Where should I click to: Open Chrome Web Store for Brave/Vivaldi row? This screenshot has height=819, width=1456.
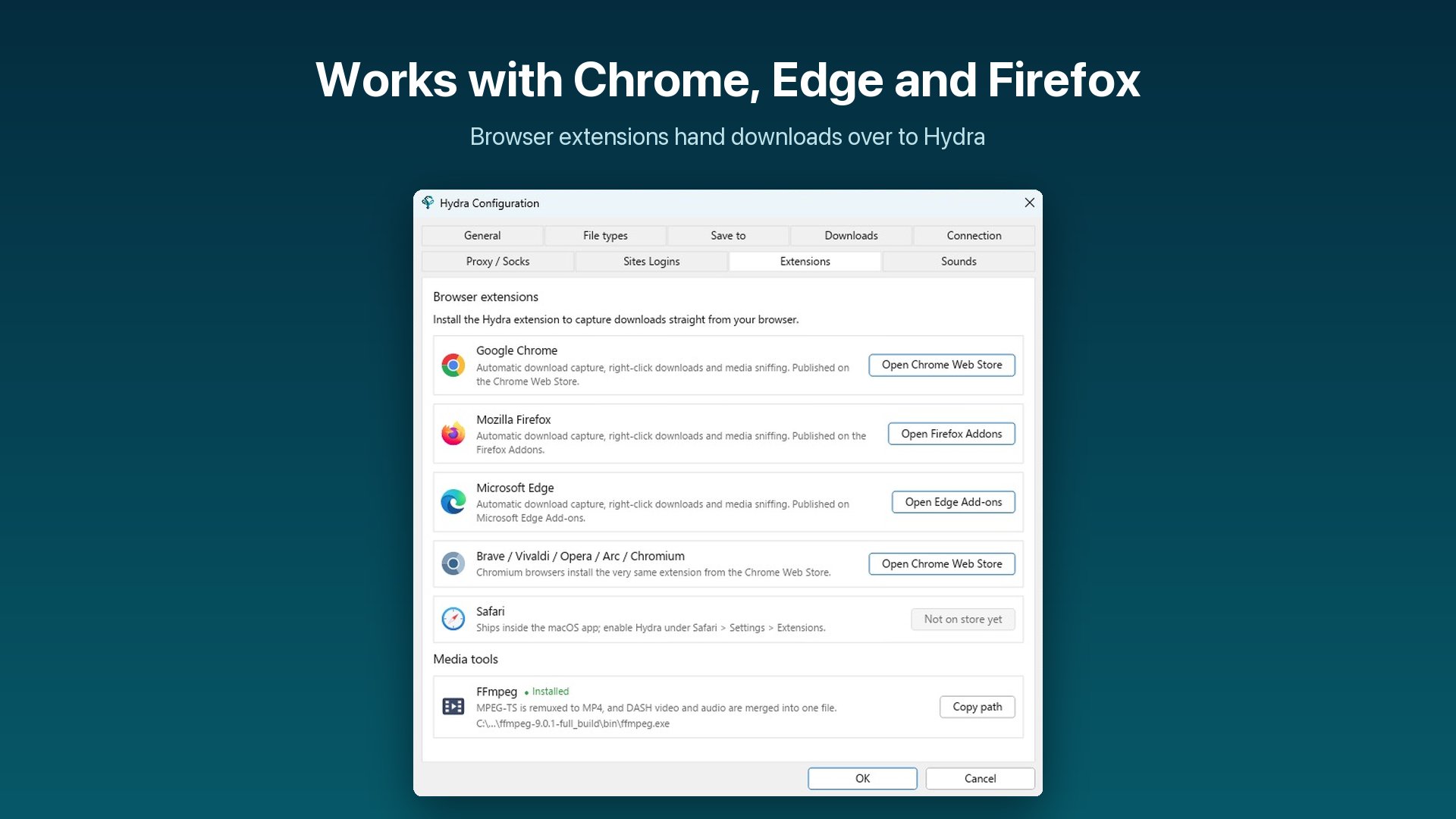(942, 564)
